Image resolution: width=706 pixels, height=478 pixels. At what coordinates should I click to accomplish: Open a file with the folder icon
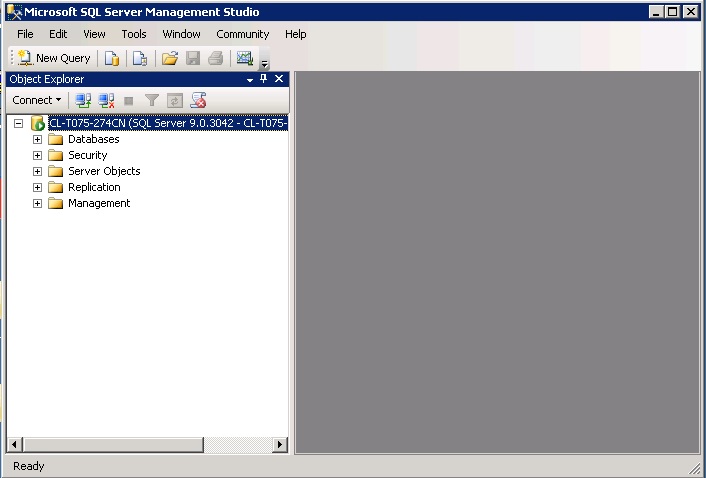click(x=170, y=58)
